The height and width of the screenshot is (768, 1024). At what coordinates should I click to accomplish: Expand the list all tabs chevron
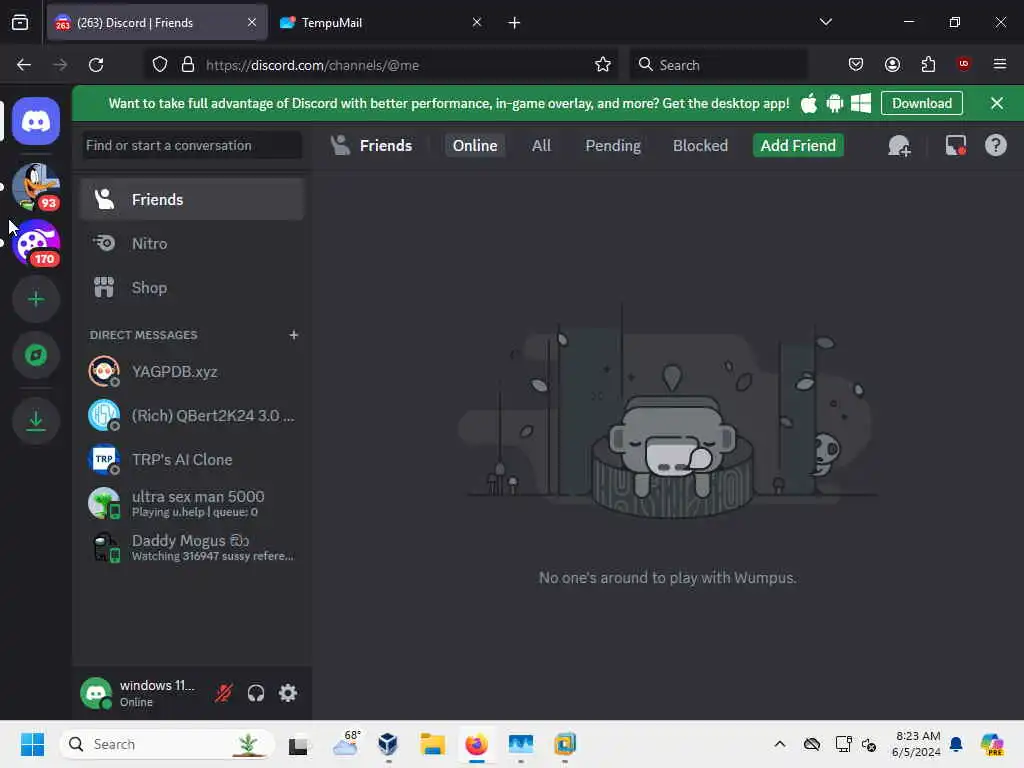[x=825, y=22]
